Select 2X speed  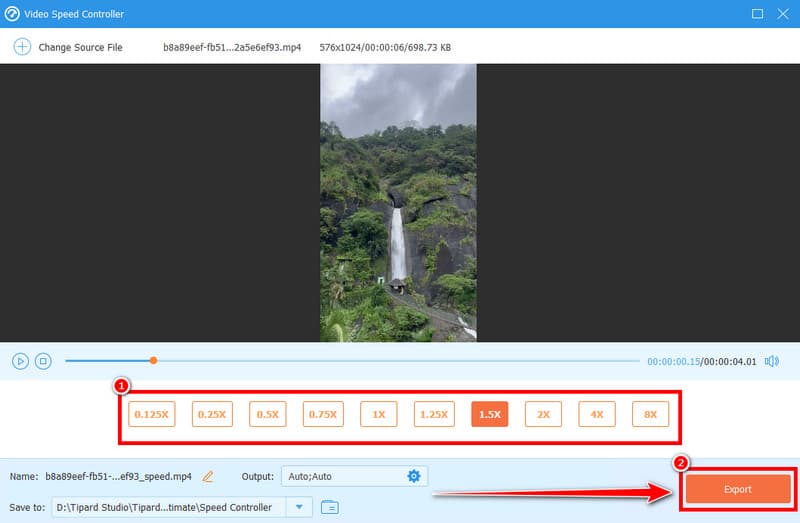(x=543, y=414)
